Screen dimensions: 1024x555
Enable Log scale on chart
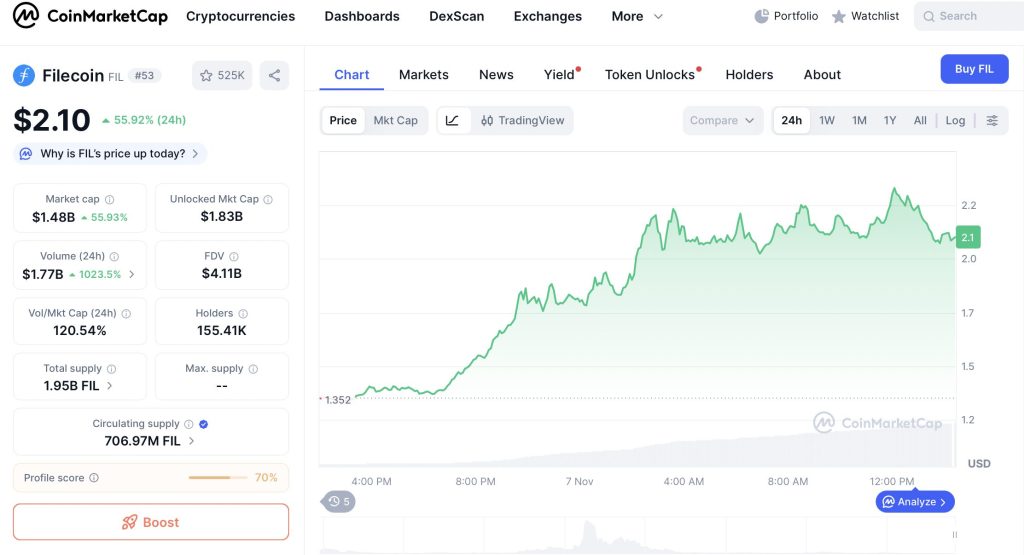[x=955, y=120]
